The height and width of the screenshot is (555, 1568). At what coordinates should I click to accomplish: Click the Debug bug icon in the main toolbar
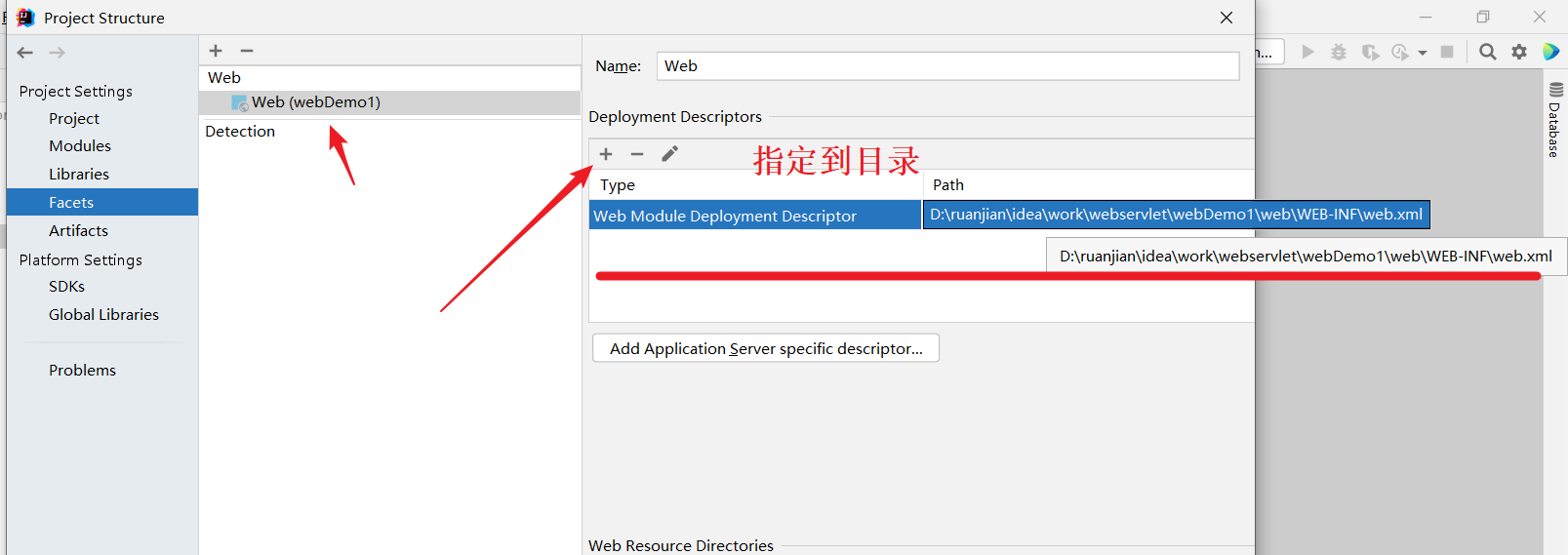point(1339,52)
